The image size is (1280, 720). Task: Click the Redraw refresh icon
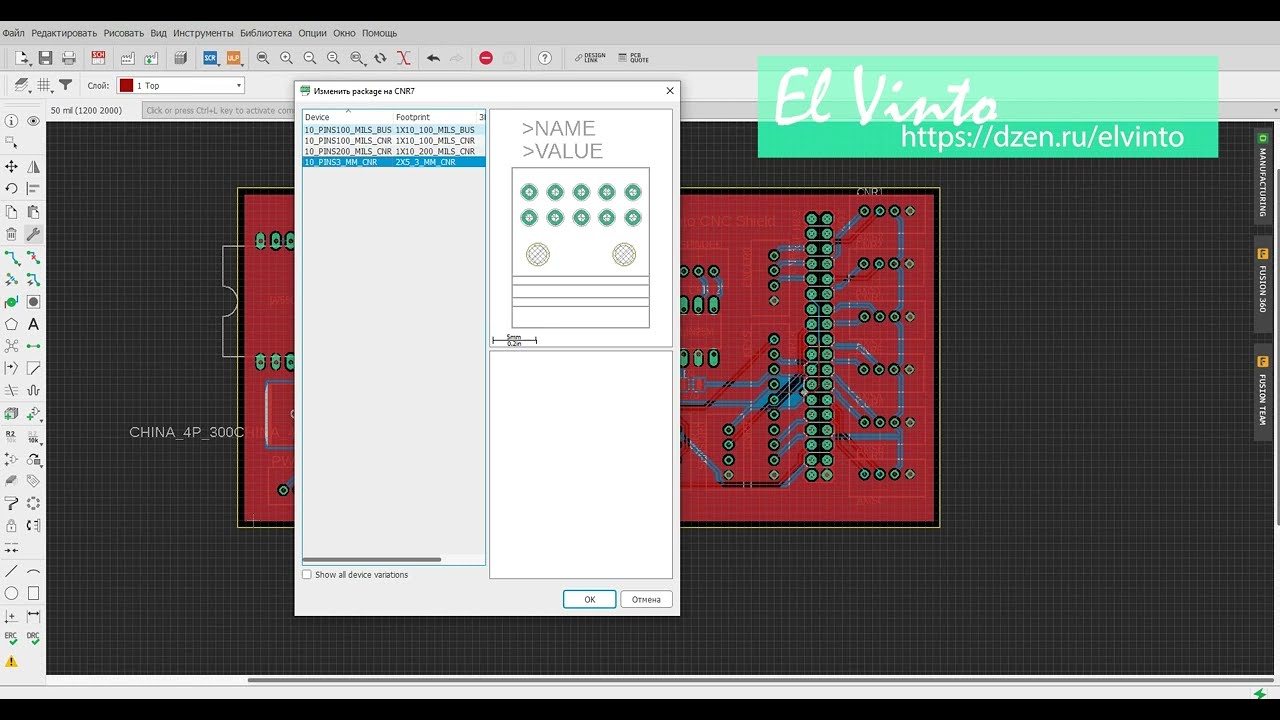(x=380, y=58)
